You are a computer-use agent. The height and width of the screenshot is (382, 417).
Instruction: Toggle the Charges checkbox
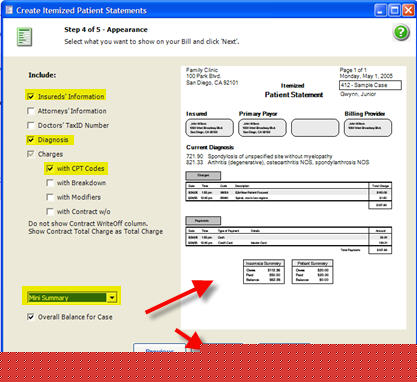(31, 154)
